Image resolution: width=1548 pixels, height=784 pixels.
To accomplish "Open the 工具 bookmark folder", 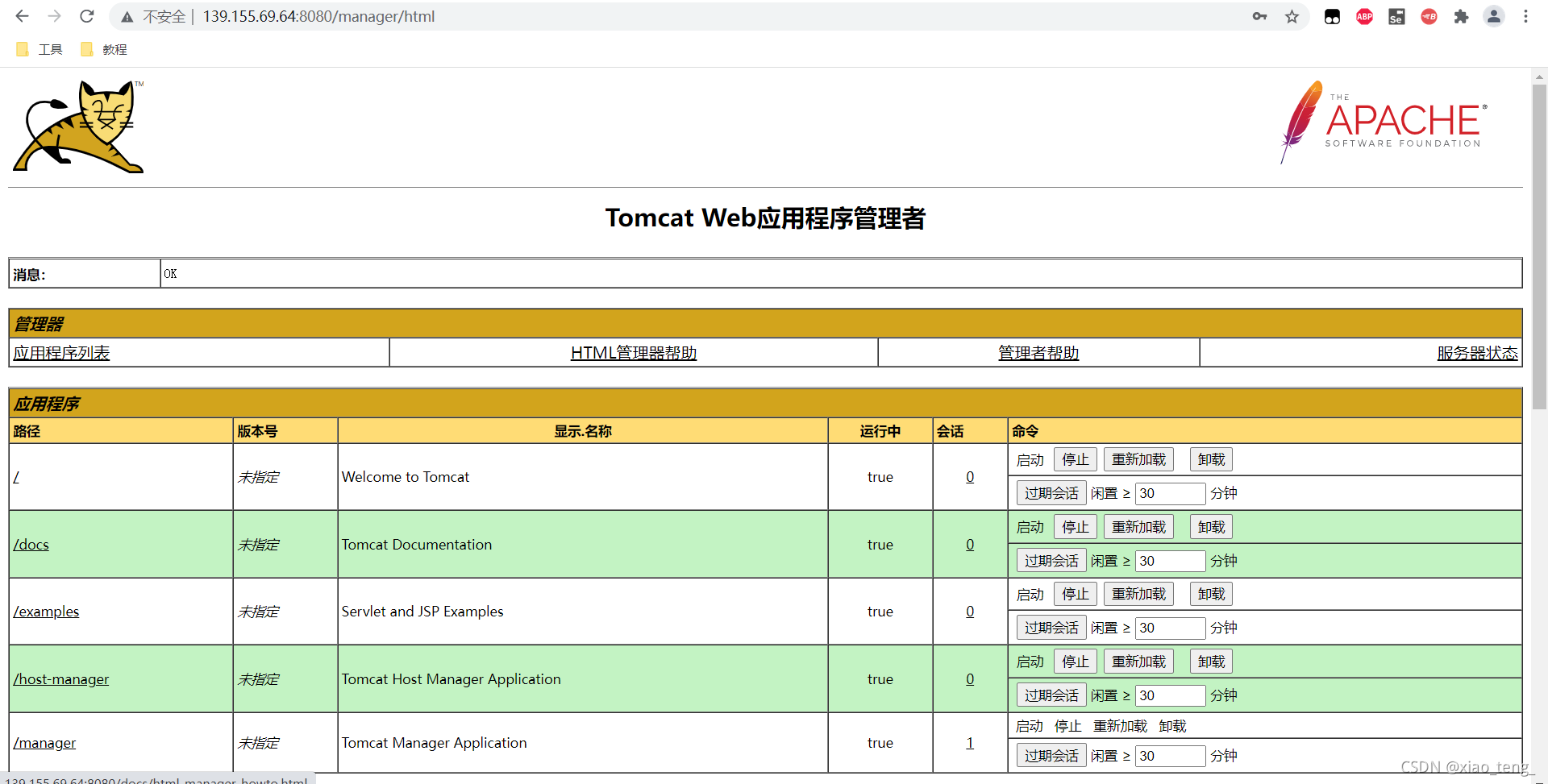I will coord(40,49).
